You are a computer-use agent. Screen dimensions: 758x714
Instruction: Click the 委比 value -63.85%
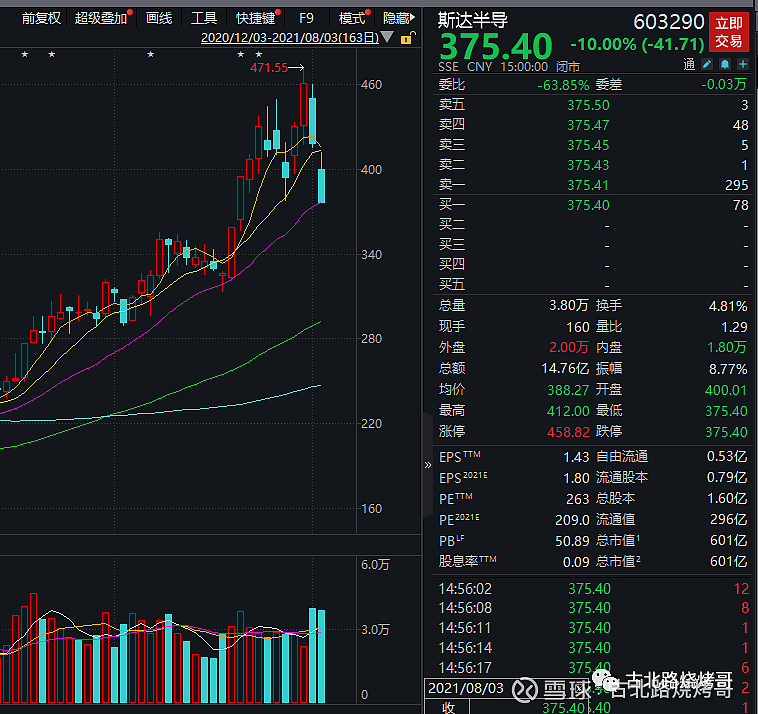pos(563,85)
